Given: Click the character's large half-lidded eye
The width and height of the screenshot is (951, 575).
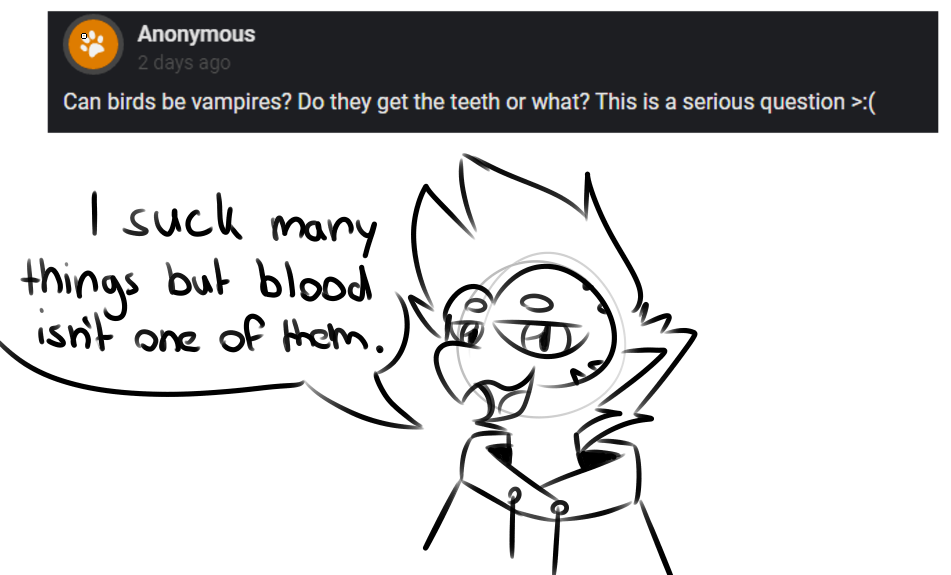Looking at the screenshot, I should point(542,335).
